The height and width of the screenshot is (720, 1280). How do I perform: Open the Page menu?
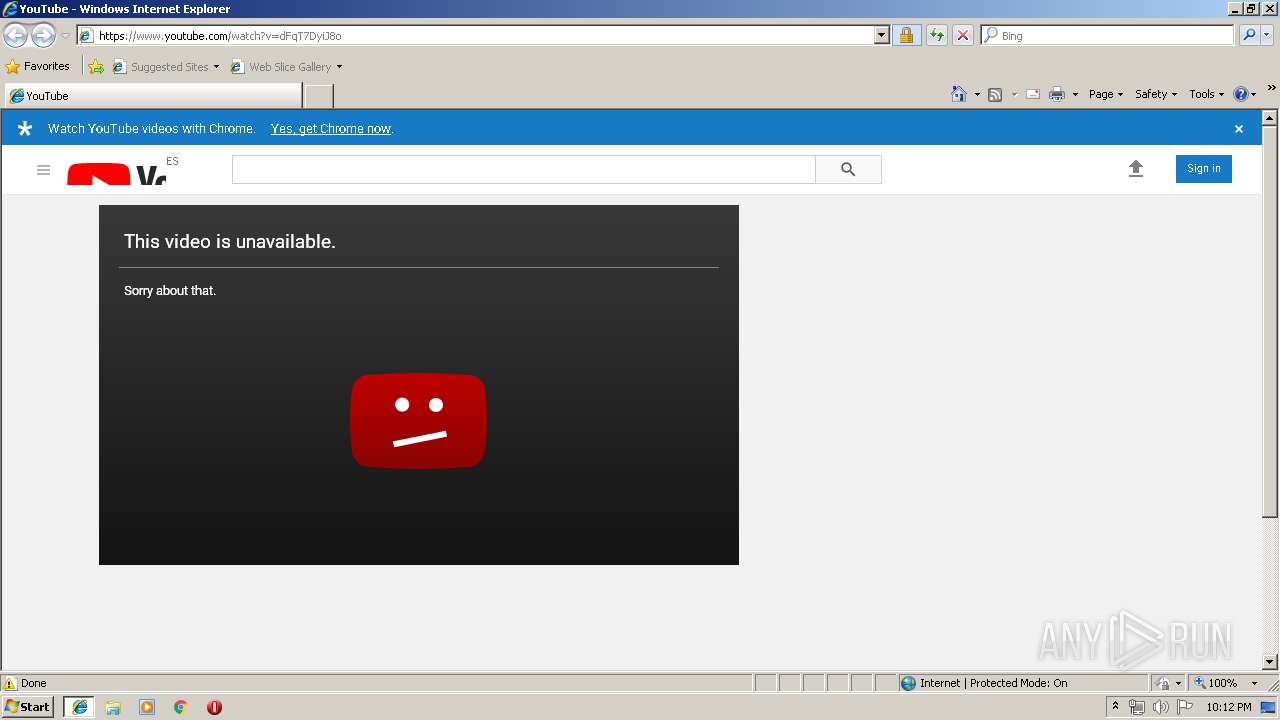[1105, 94]
